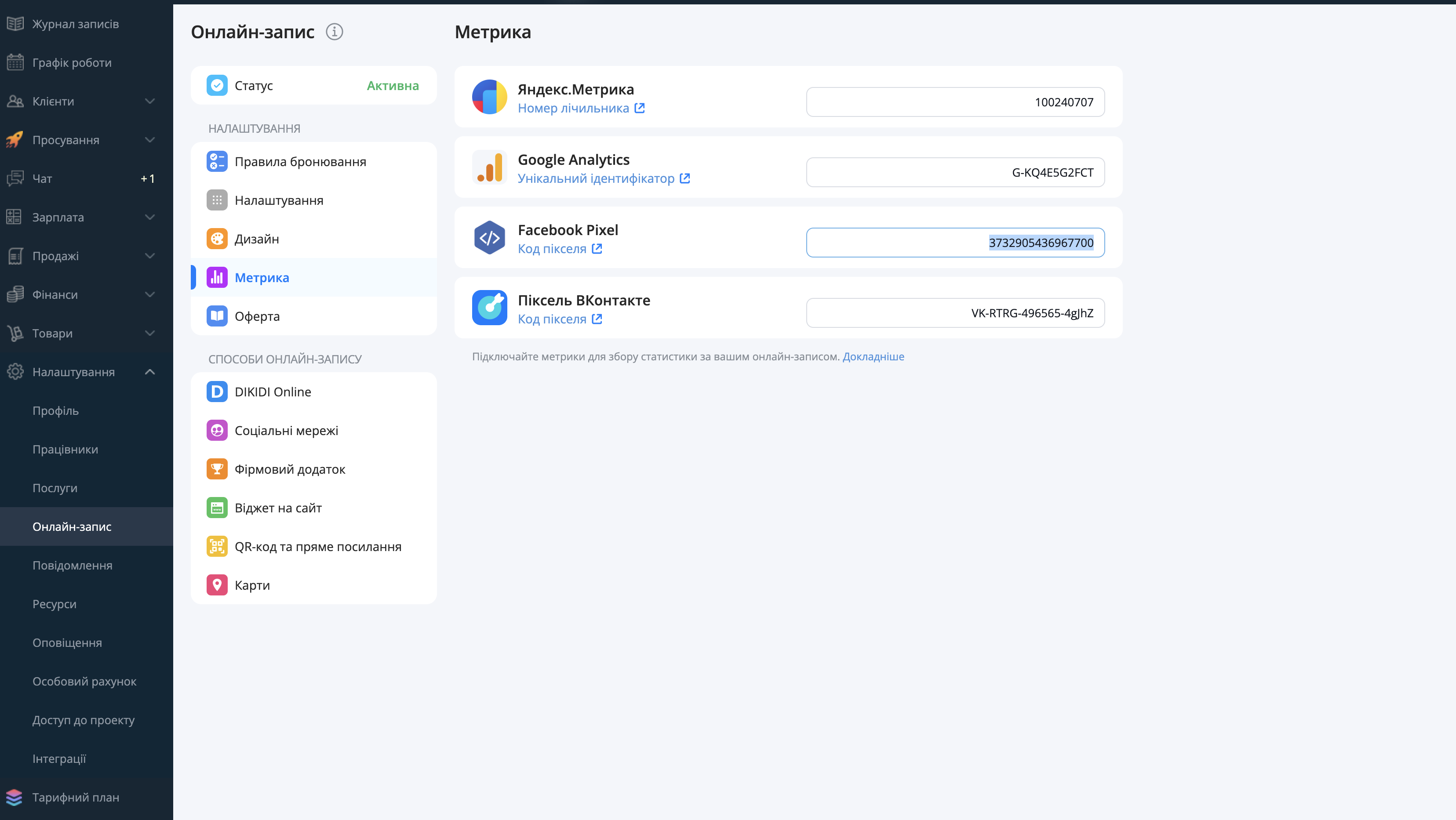Expand the Клієнти menu chevron
This screenshot has height=820, width=1456.
[x=150, y=101]
